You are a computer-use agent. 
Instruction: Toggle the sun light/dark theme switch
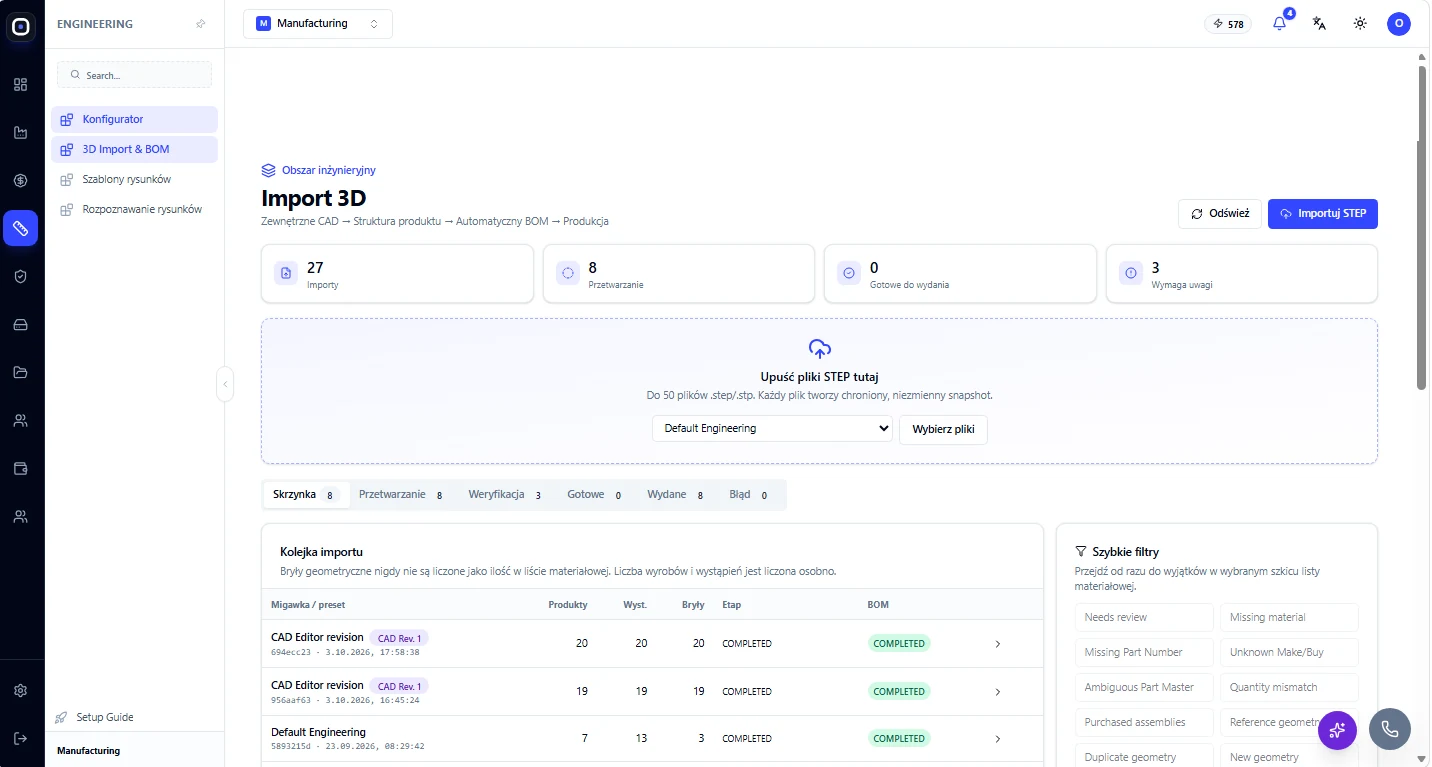coord(1359,24)
